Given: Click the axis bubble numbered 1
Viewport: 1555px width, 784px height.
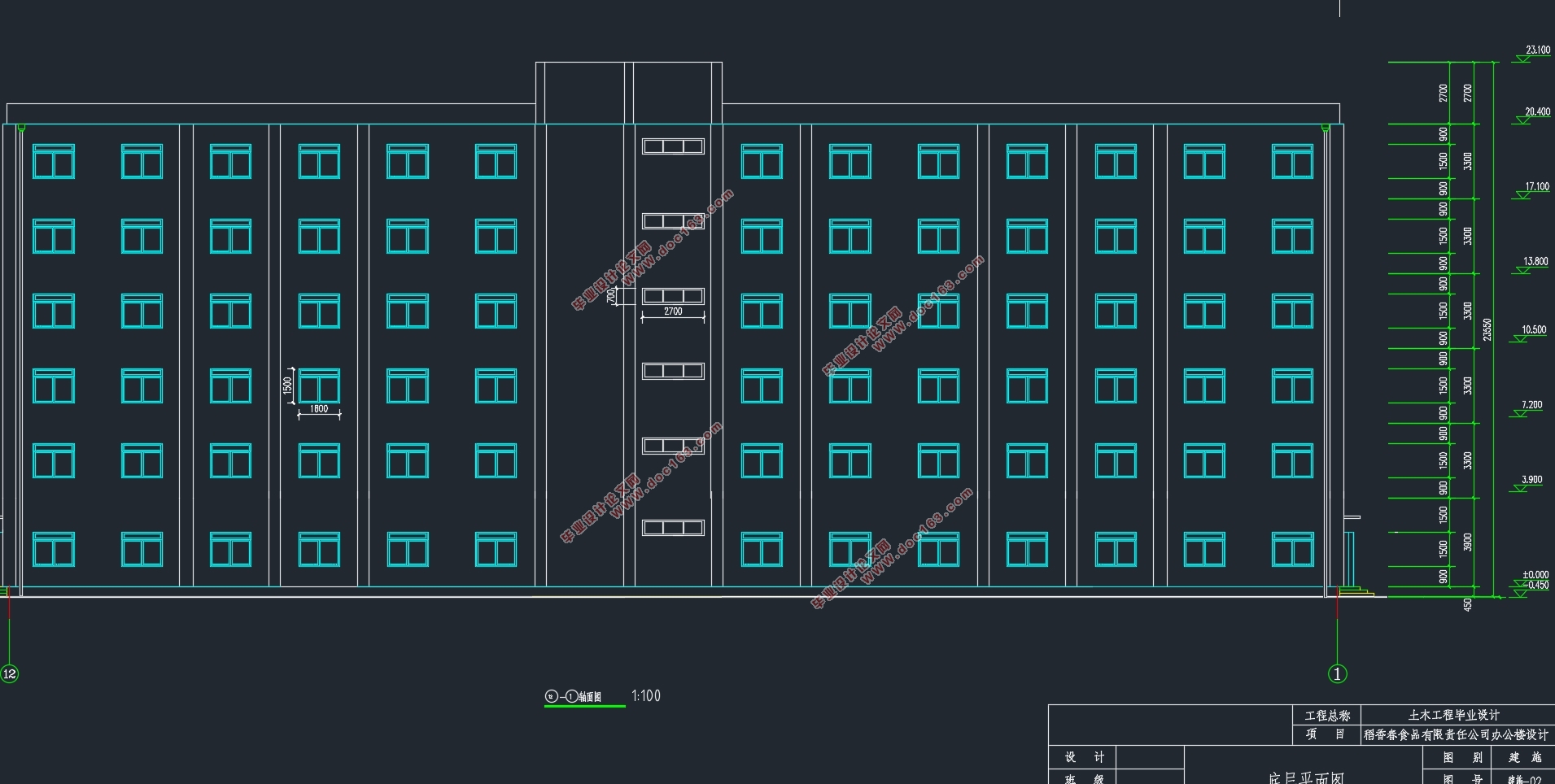Looking at the screenshot, I should [1338, 673].
